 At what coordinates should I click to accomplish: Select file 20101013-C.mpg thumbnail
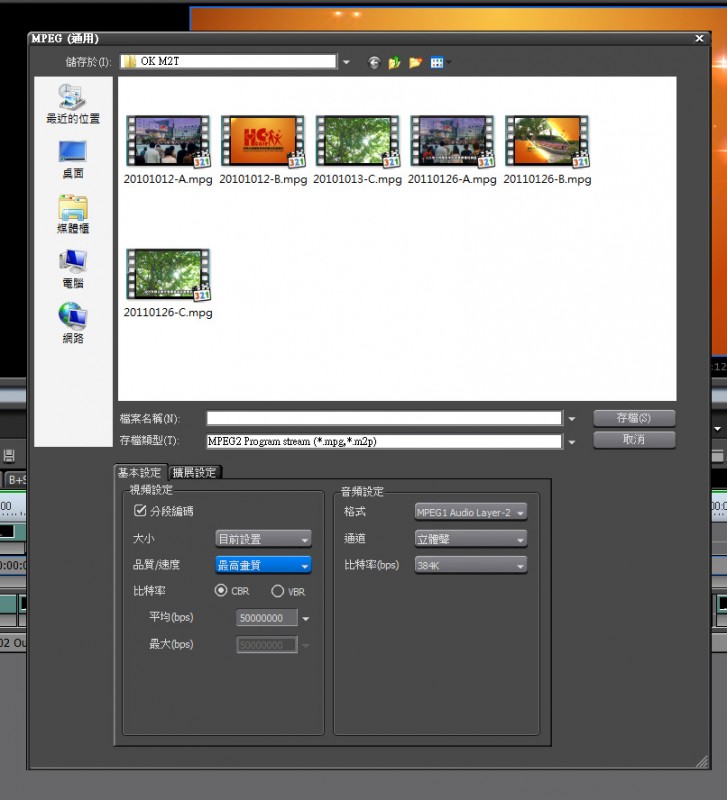tap(357, 141)
